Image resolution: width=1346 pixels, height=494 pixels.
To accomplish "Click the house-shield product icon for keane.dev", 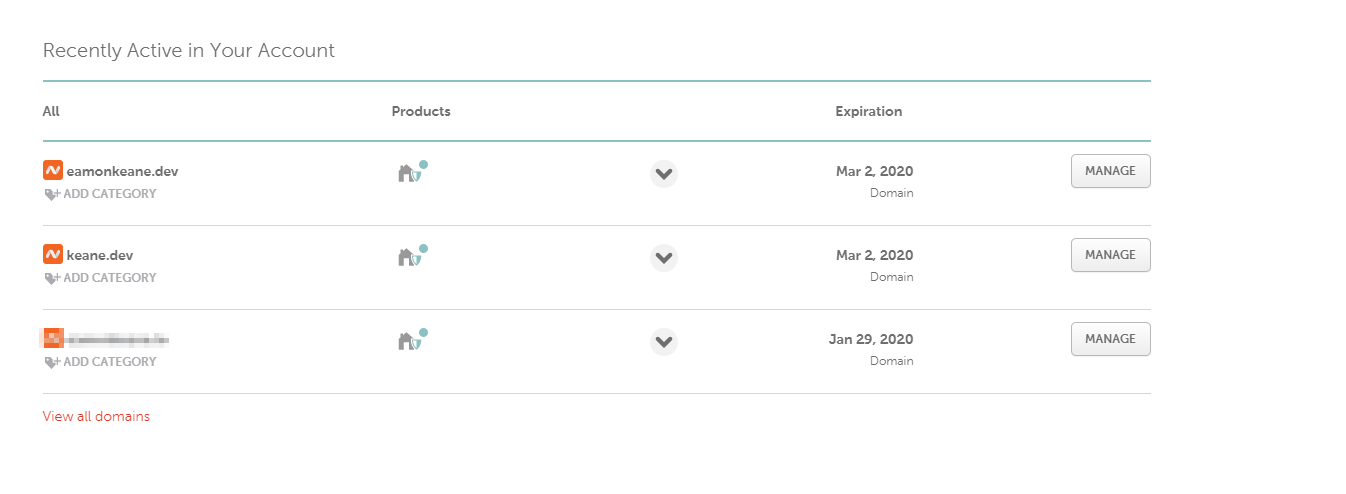I will (411, 256).
